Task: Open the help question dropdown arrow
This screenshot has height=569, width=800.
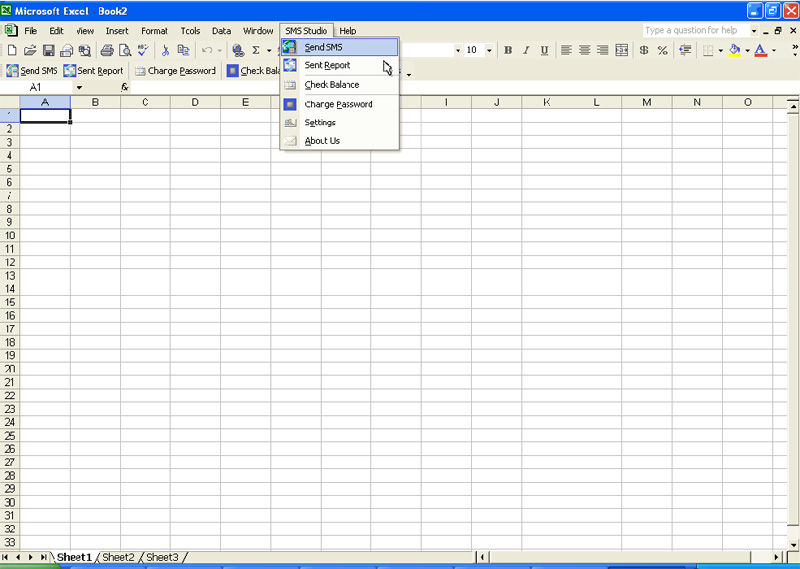Action: [754, 31]
